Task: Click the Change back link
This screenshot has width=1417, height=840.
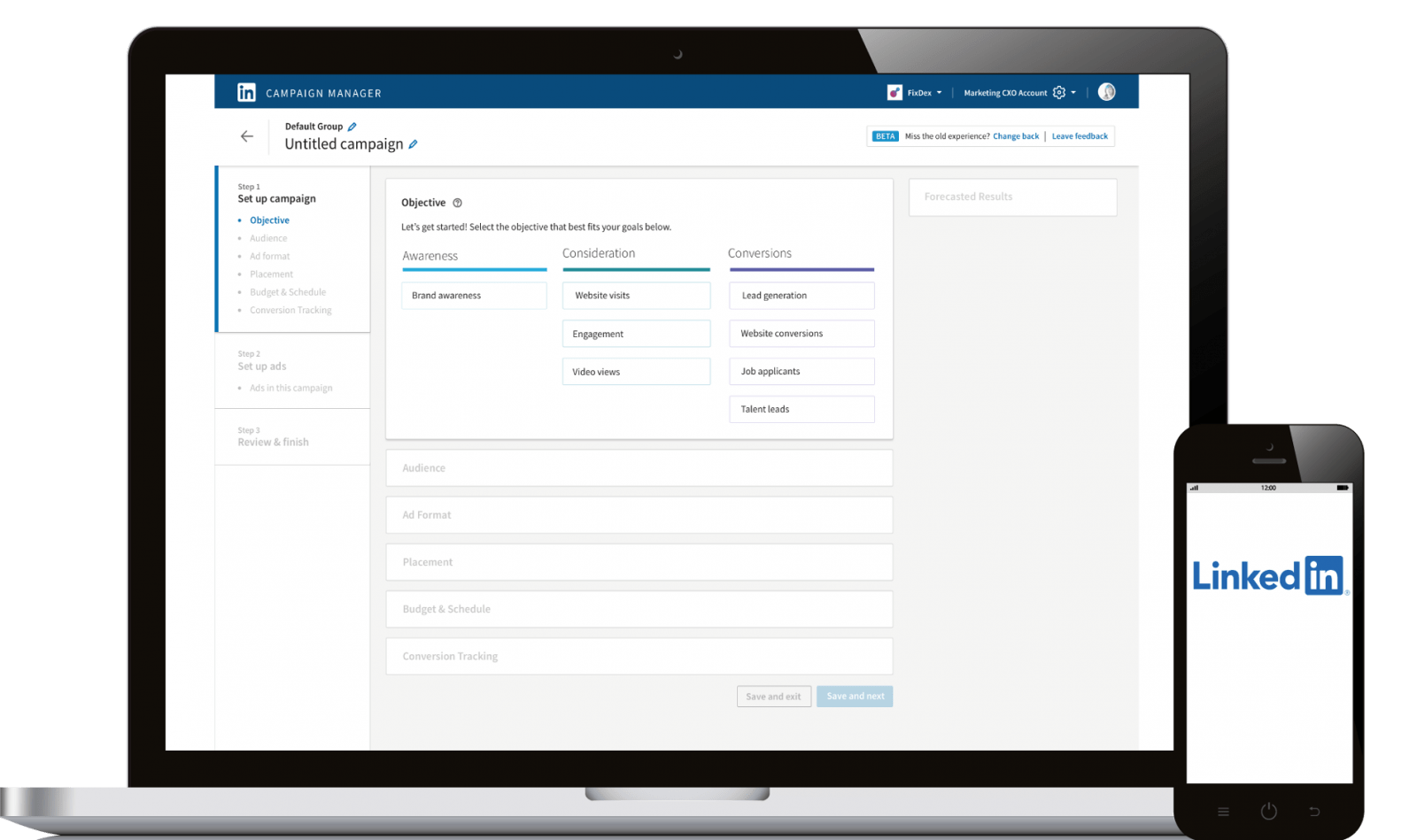Action: point(1016,136)
